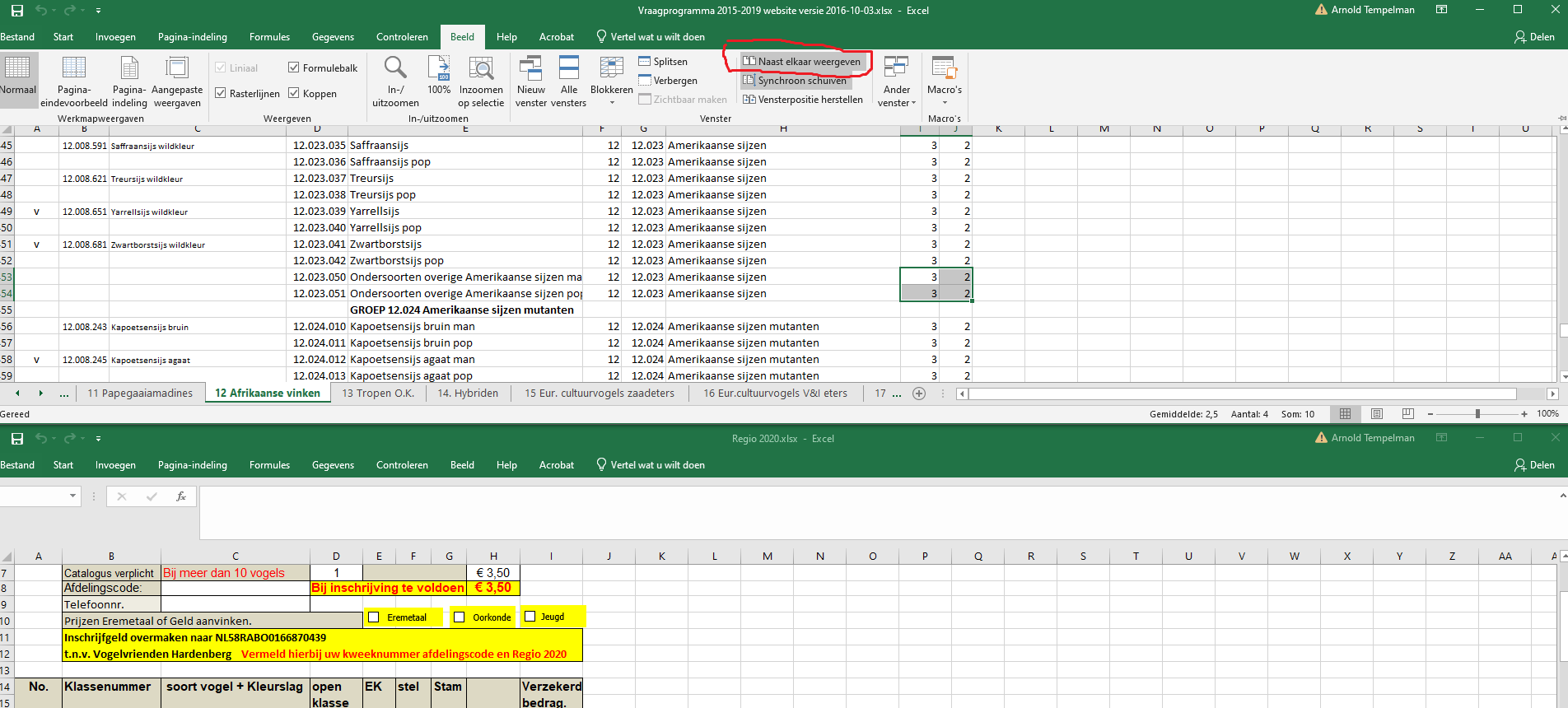Click zoom in plus in status bar
Image resolution: width=1568 pixels, height=708 pixels.
(1524, 414)
